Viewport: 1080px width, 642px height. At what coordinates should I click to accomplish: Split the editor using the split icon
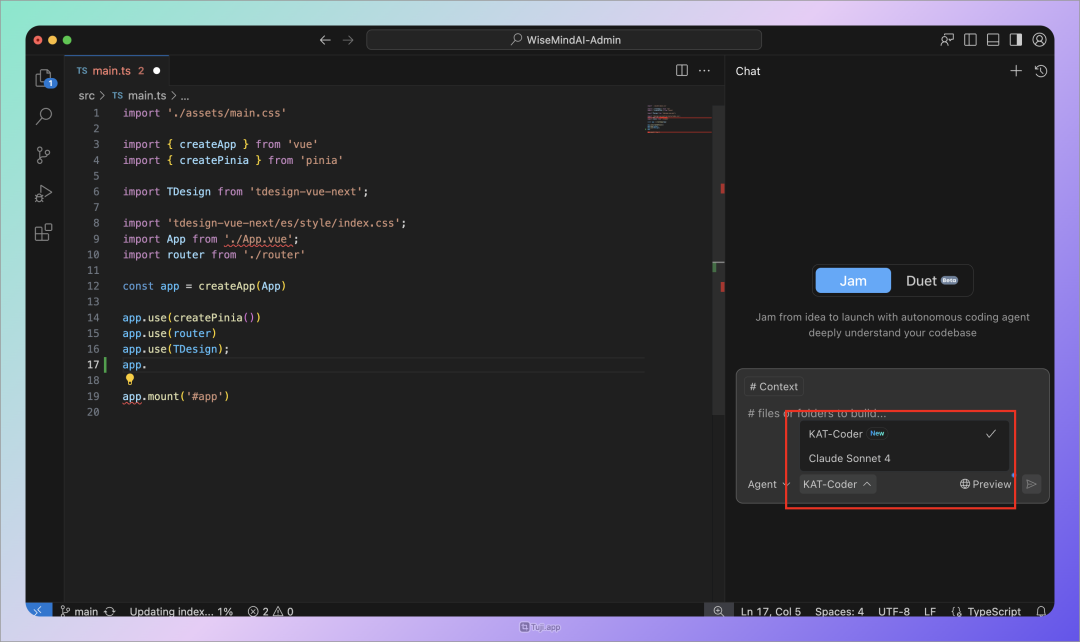(x=681, y=70)
